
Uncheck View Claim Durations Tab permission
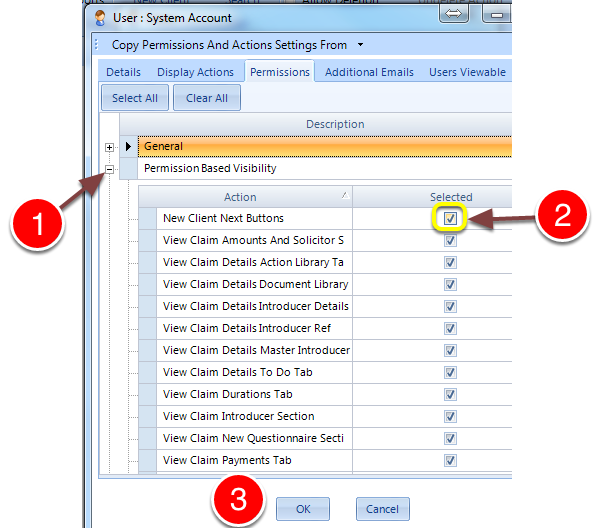click(450, 394)
